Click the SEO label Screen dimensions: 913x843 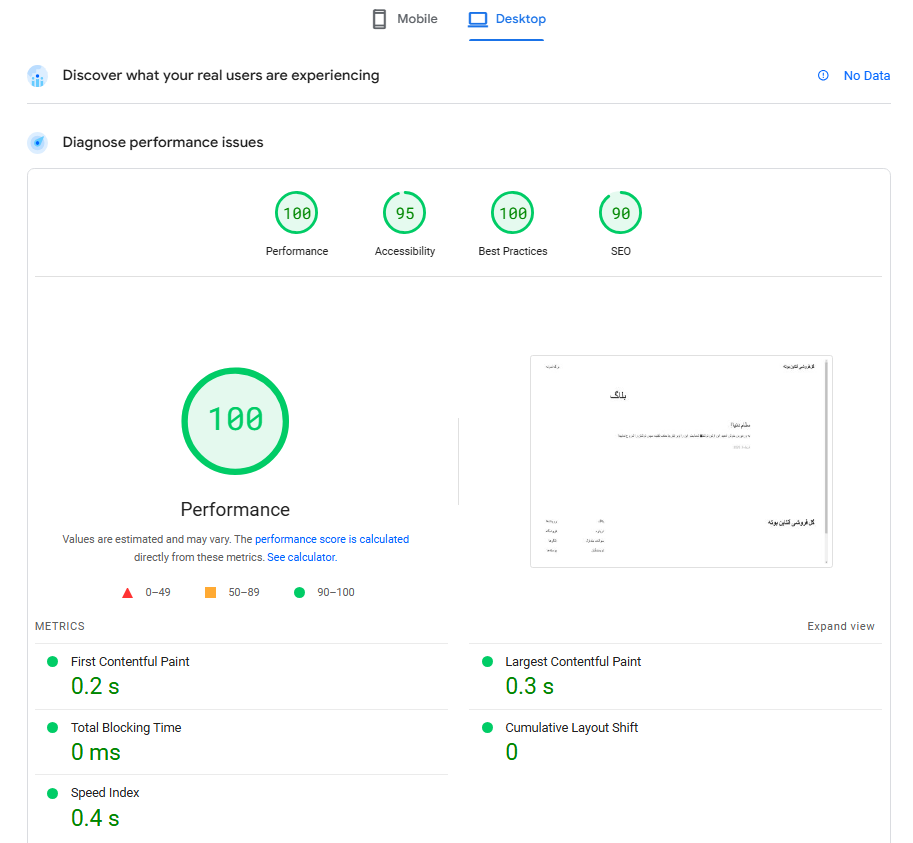[x=621, y=251]
